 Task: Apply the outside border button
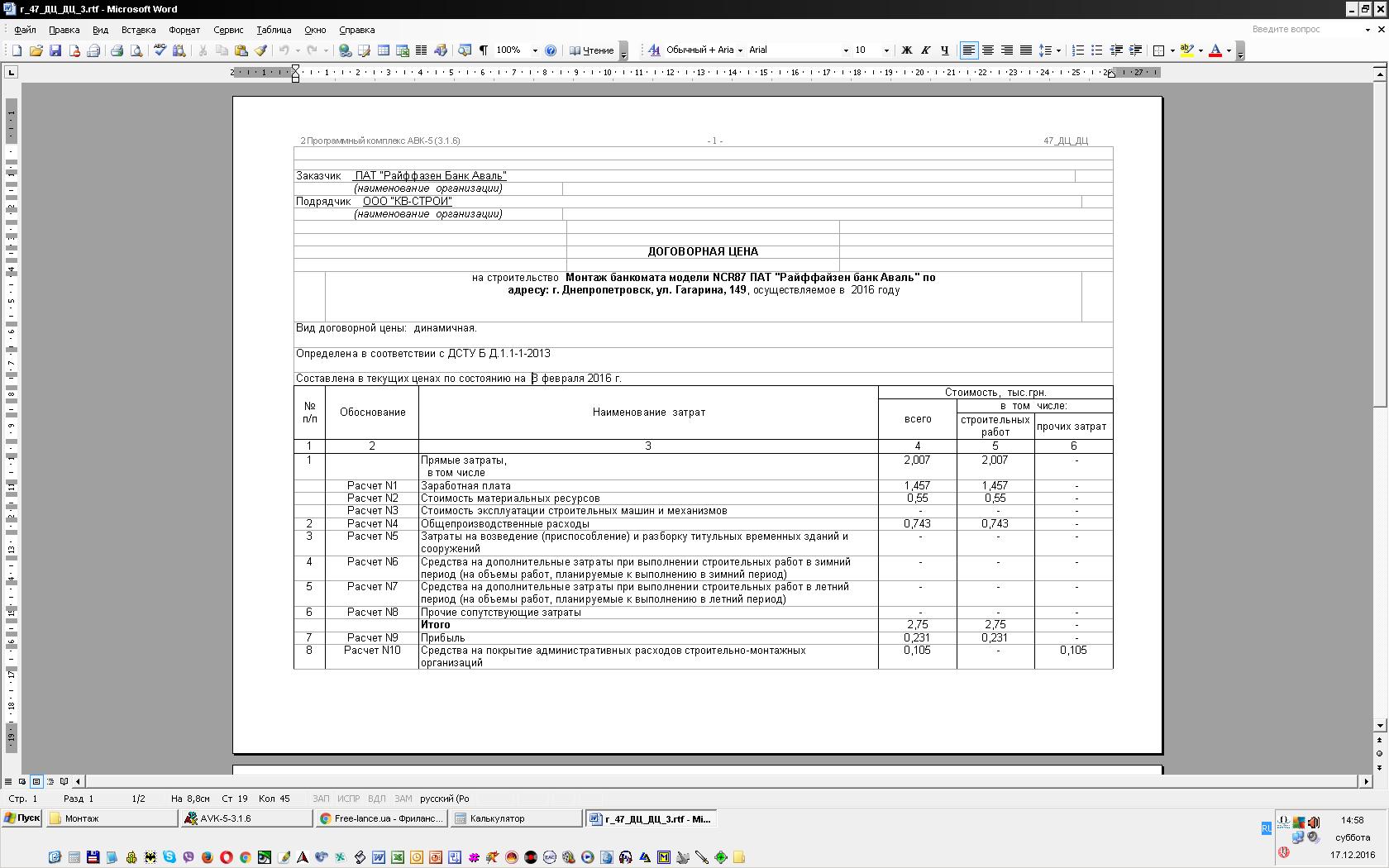[x=1158, y=50]
